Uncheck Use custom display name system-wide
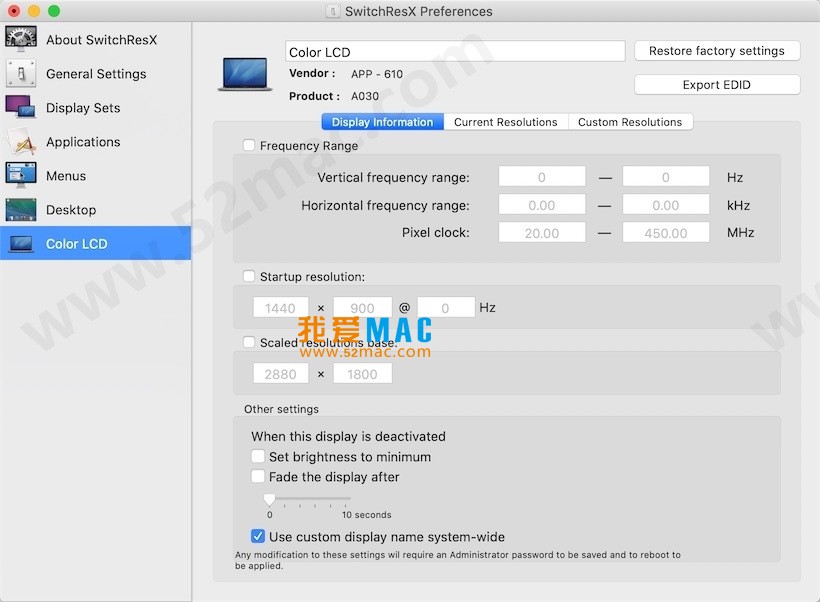Screen dimensions: 820x602 [258, 536]
